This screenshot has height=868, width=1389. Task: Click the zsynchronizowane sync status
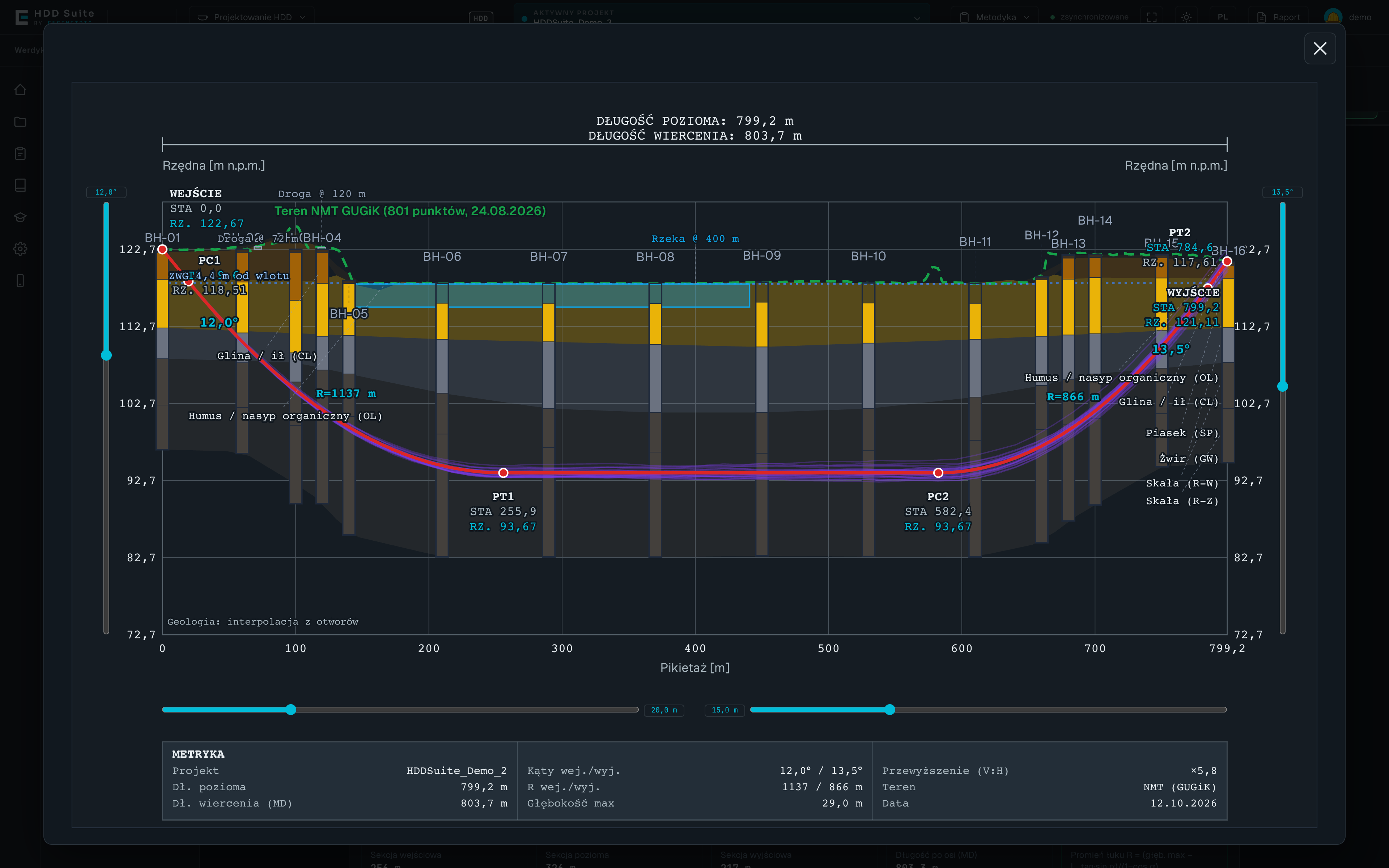click(x=1089, y=17)
